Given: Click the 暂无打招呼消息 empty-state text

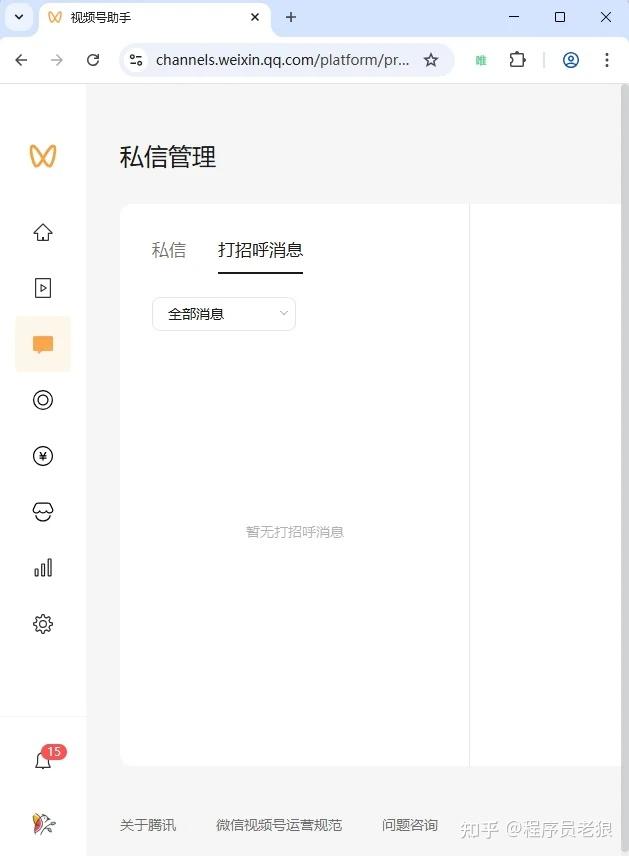Looking at the screenshot, I should click(295, 532).
